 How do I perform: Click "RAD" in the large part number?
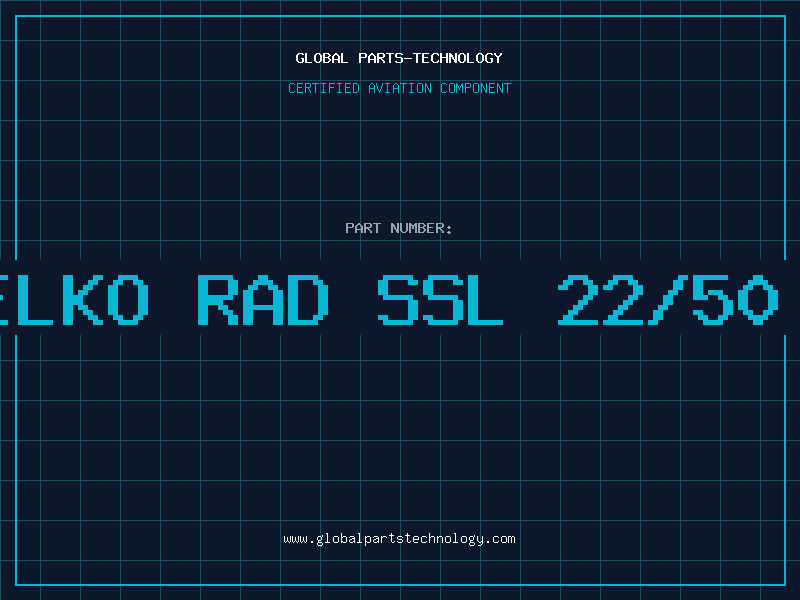[263, 299]
